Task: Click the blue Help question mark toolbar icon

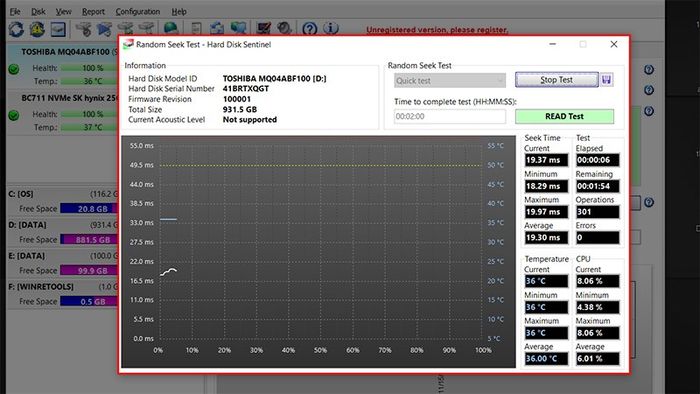Action: pos(309,29)
